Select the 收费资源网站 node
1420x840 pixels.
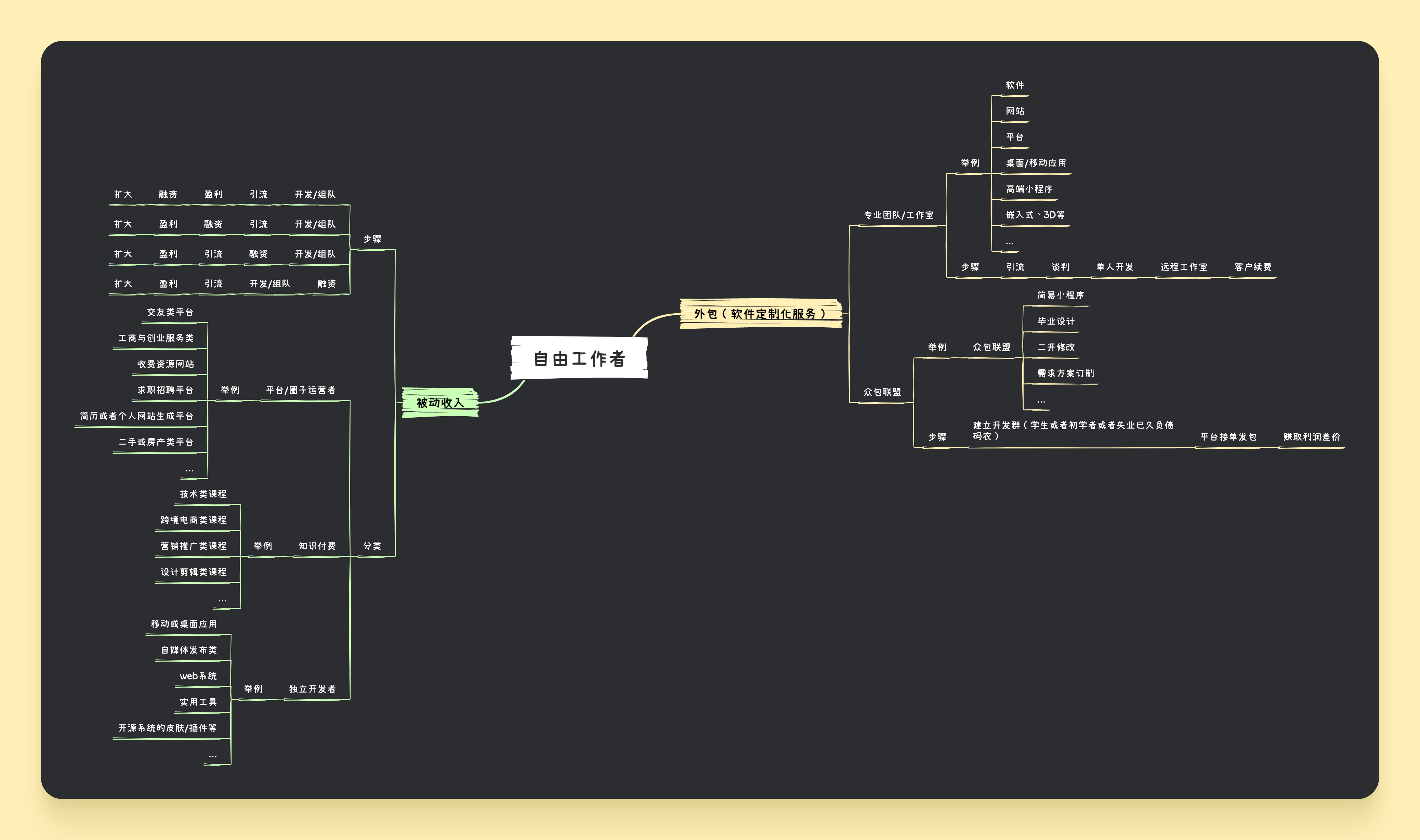165,364
